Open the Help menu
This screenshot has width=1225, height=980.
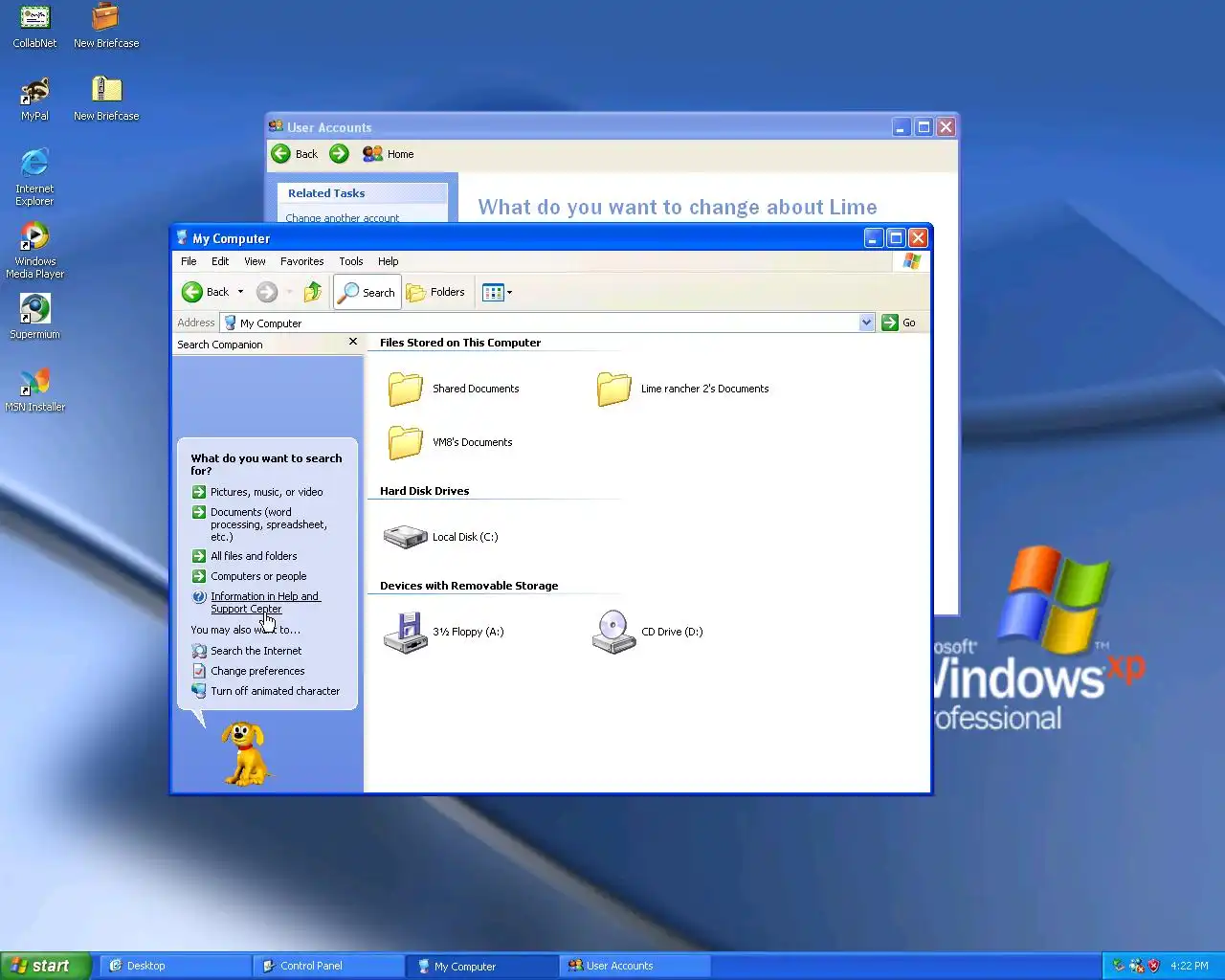[x=388, y=261]
